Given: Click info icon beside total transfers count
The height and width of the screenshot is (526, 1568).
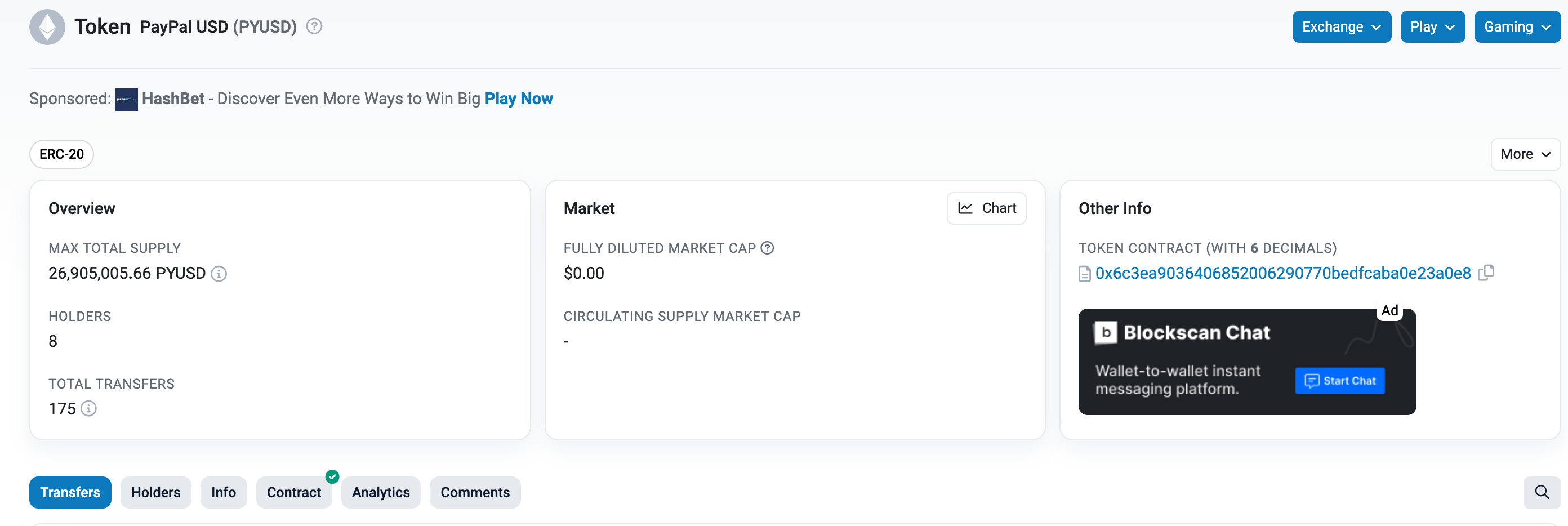Looking at the screenshot, I should (89, 408).
